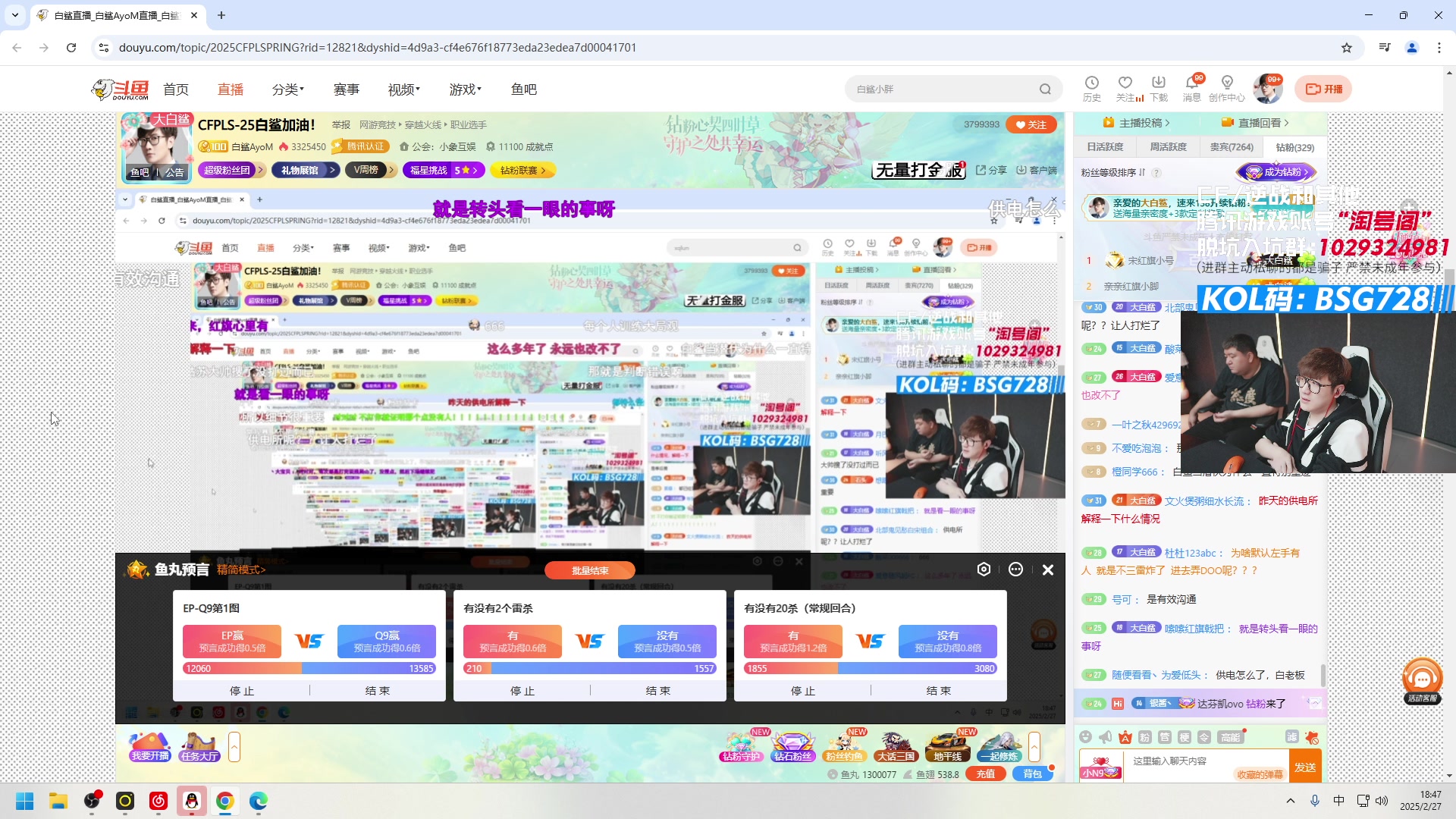Viewport: 1456px width, 819px height.
Task: Click the 令 chat toolbar icon
Action: click(x=1204, y=737)
